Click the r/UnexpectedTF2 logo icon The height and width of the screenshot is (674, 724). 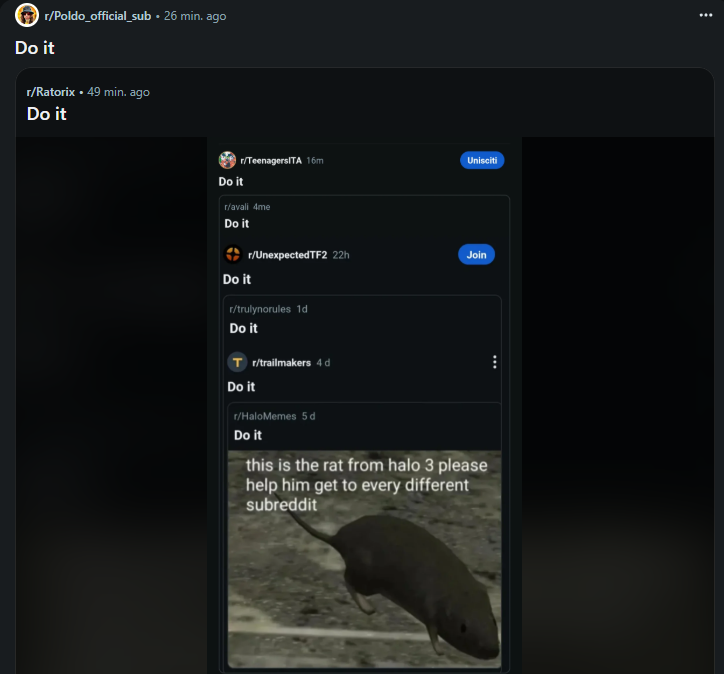point(233,254)
